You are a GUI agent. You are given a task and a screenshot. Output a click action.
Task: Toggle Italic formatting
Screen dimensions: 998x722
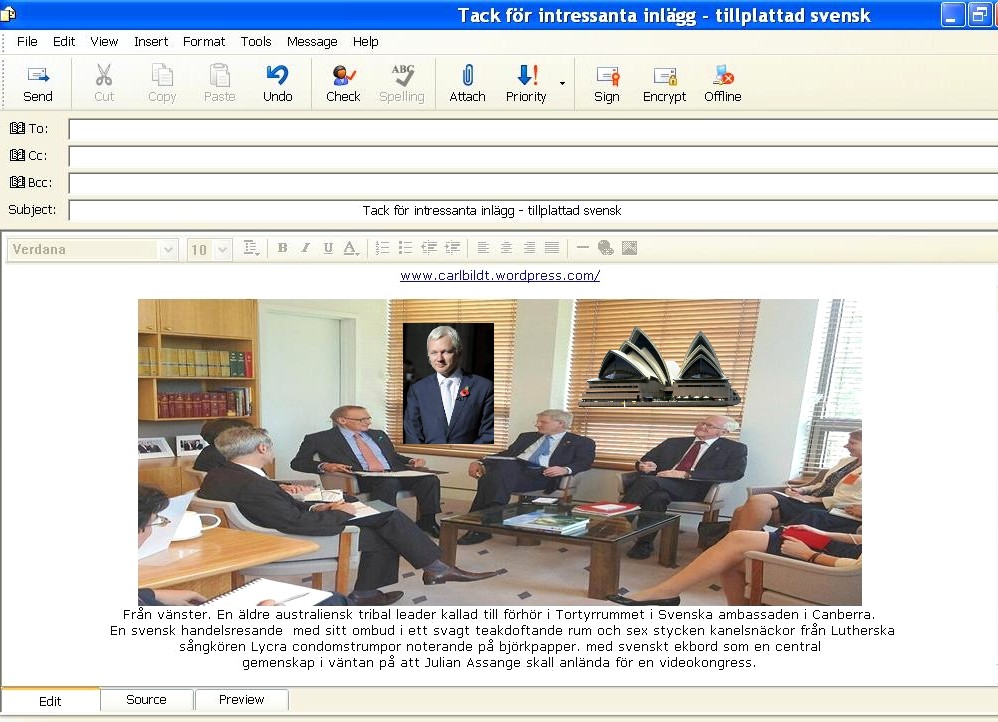click(x=306, y=248)
